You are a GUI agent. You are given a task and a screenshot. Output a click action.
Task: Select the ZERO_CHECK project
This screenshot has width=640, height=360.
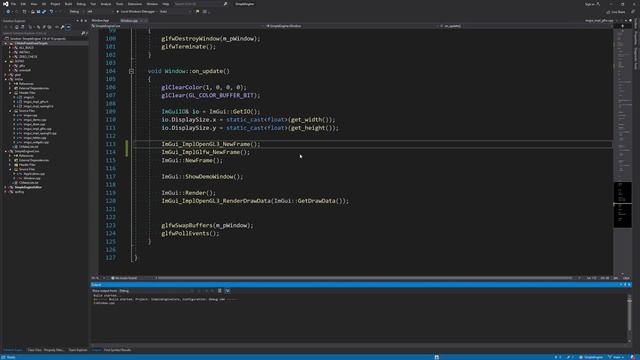tap(28, 57)
